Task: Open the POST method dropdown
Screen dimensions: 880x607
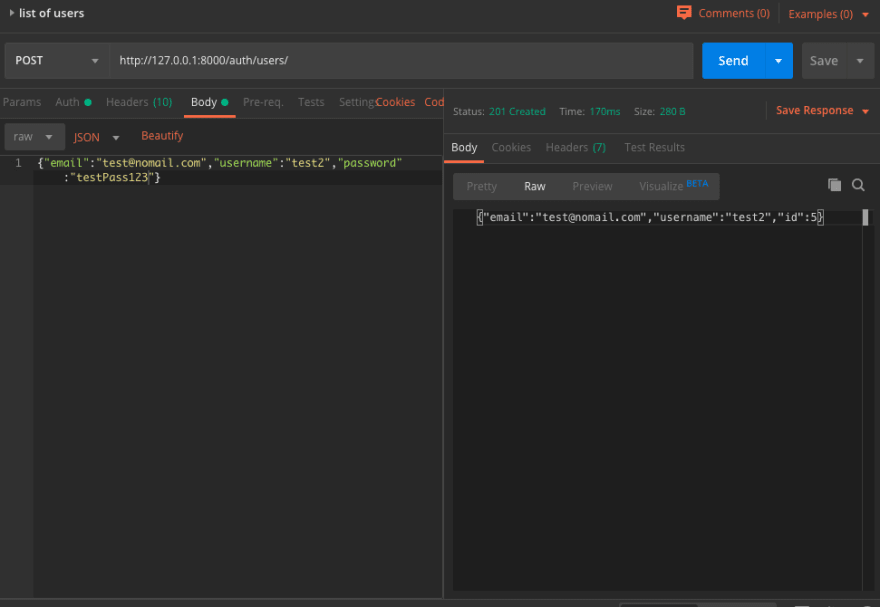Action: click(x=57, y=61)
